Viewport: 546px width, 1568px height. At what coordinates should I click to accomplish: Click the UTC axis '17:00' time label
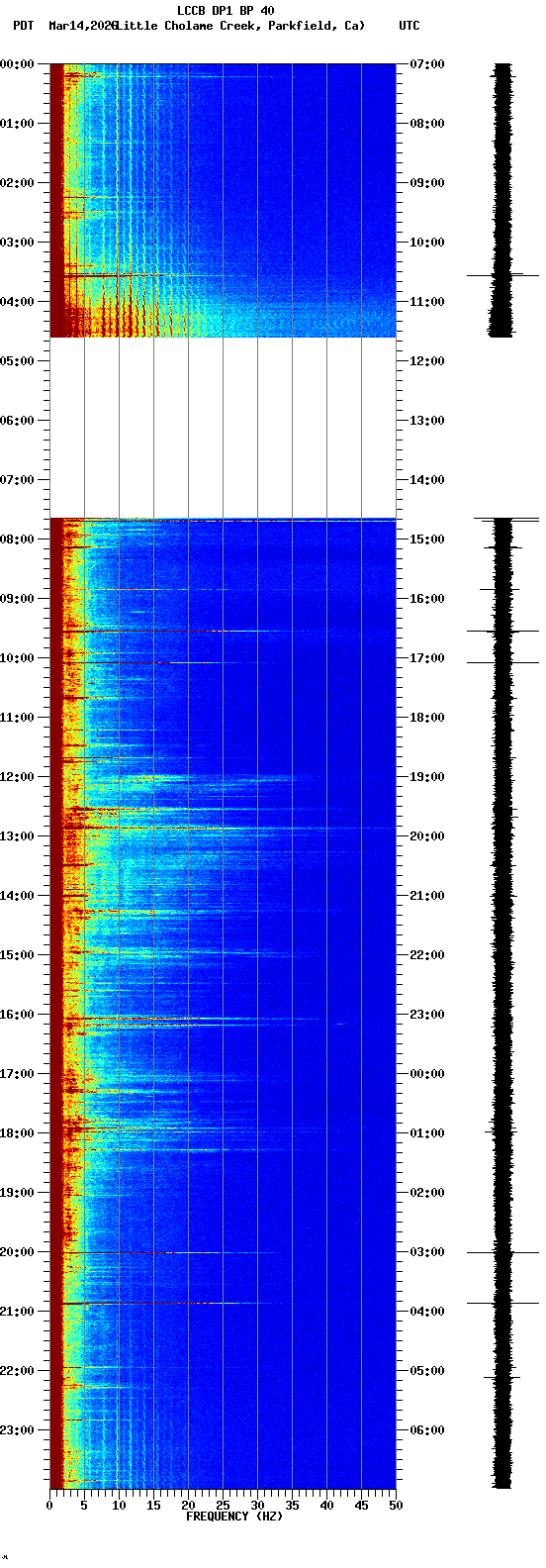427,658
